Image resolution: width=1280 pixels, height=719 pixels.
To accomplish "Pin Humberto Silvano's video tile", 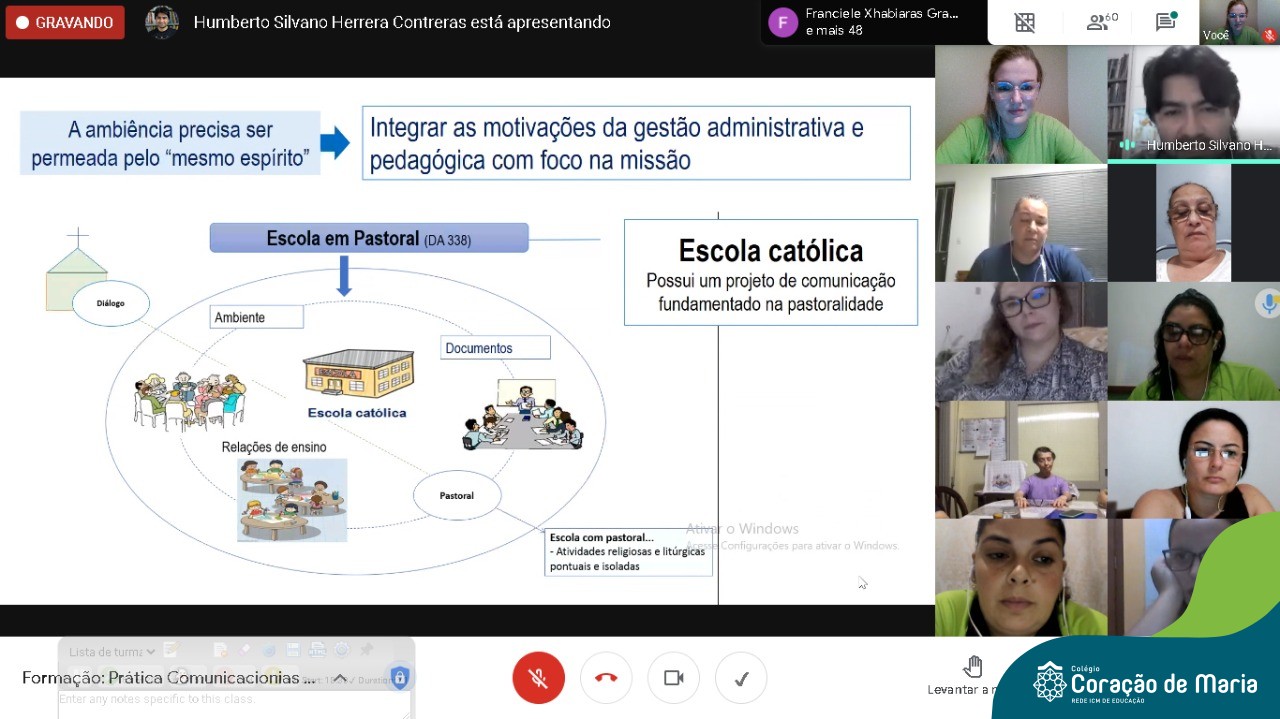I will 1193,104.
